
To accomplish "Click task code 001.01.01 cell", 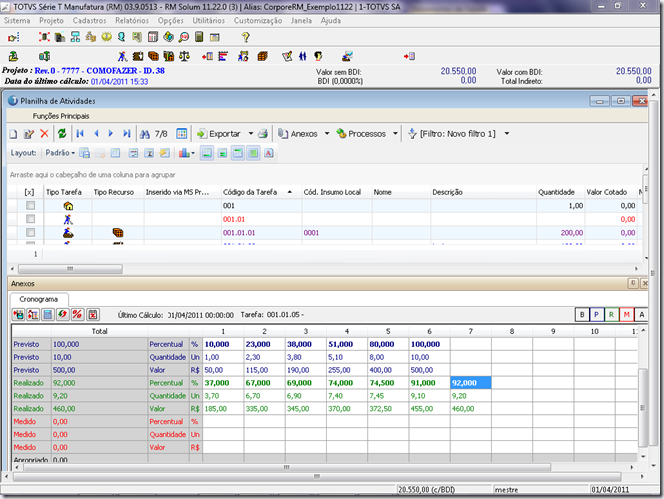I will pos(261,233).
